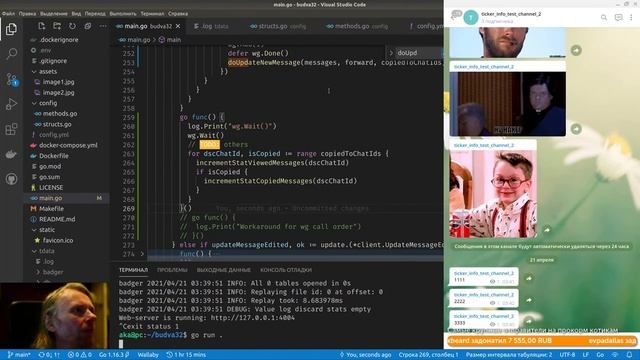Open the Explorer view in activity bar
The height and width of the screenshot is (360, 640).
[x=11, y=29]
